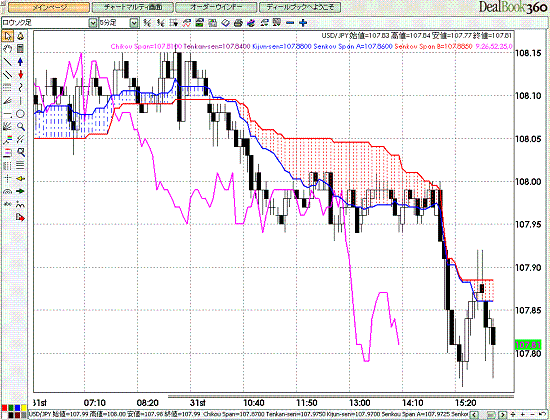Click the blue up arrow marker tool
The height and width of the screenshot is (420, 550).
tap(20, 62)
